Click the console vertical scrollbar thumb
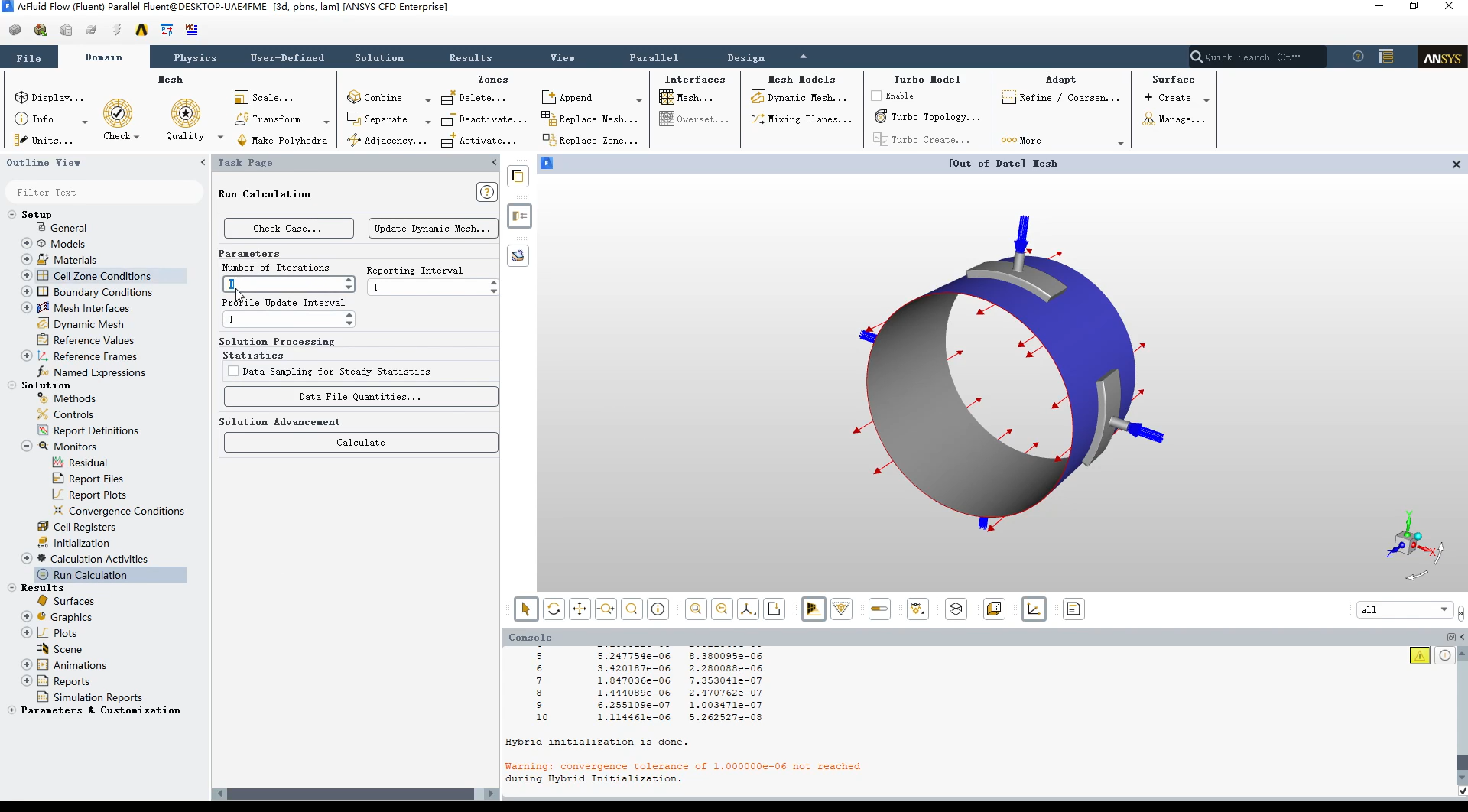This screenshot has height=812, width=1468. 1462,762
